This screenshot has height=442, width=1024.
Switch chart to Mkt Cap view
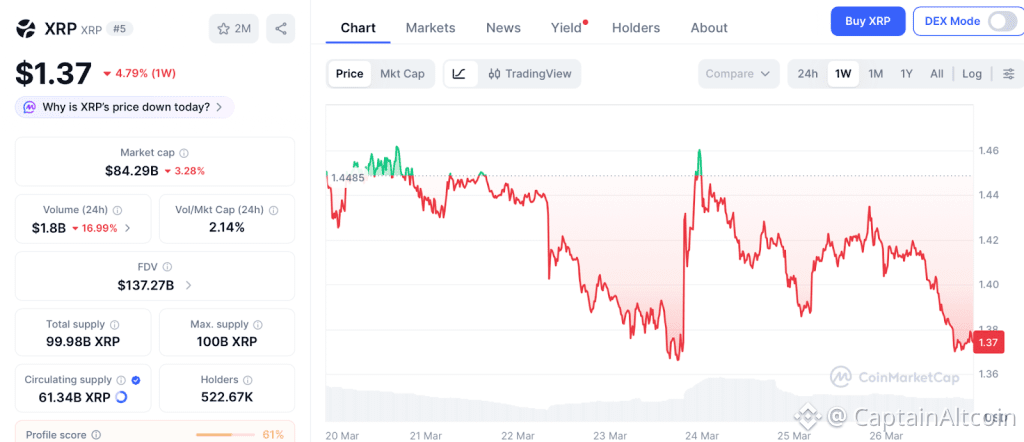[x=401, y=73]
